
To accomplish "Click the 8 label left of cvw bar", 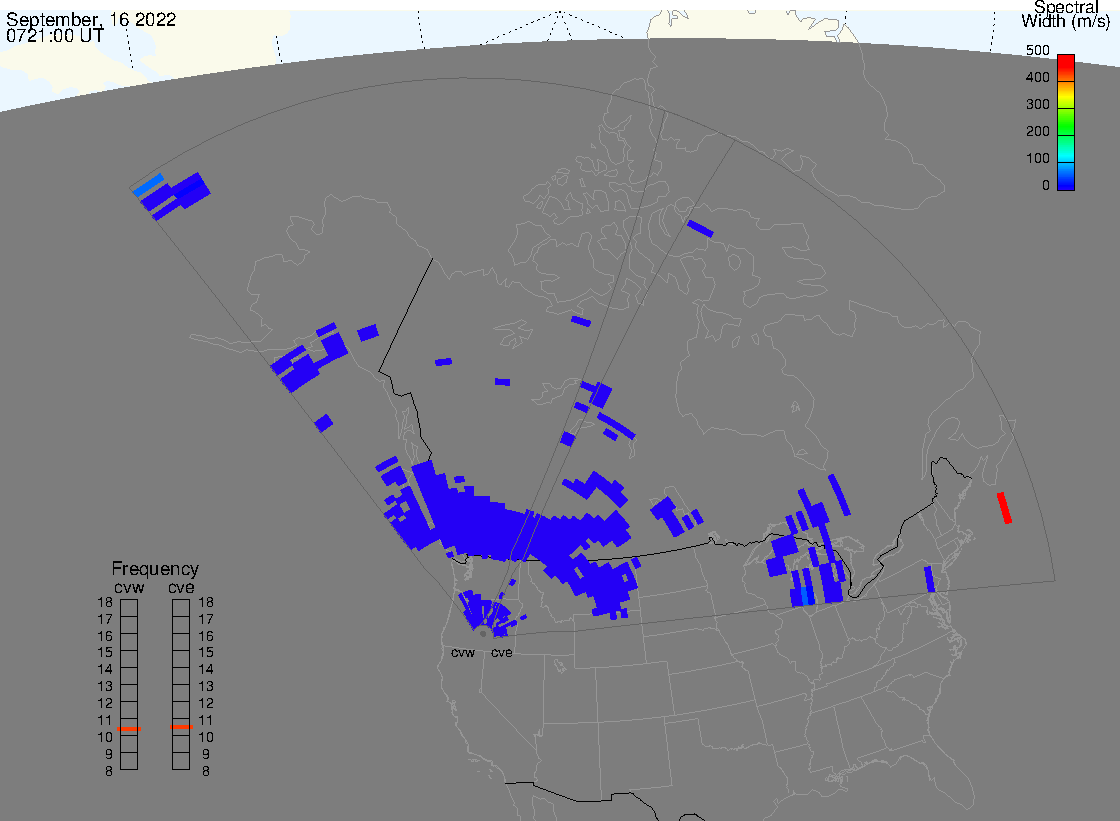I will (x=109, y=771).
